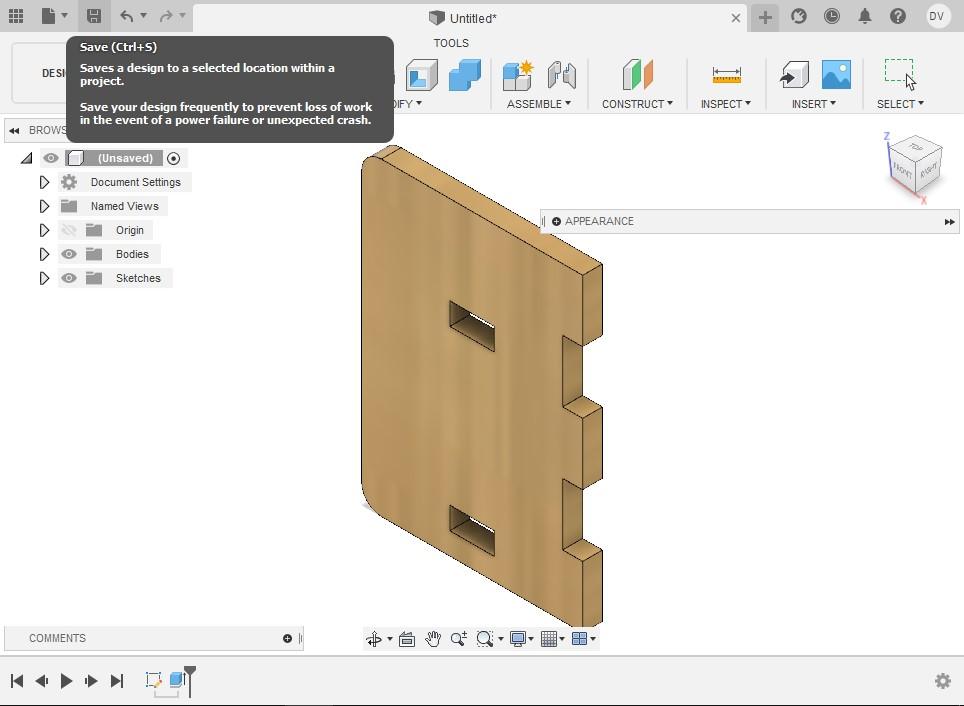Expand Document Settings in the browser
The width and height of the screenshot is (964, 706).
pos(44,182)
